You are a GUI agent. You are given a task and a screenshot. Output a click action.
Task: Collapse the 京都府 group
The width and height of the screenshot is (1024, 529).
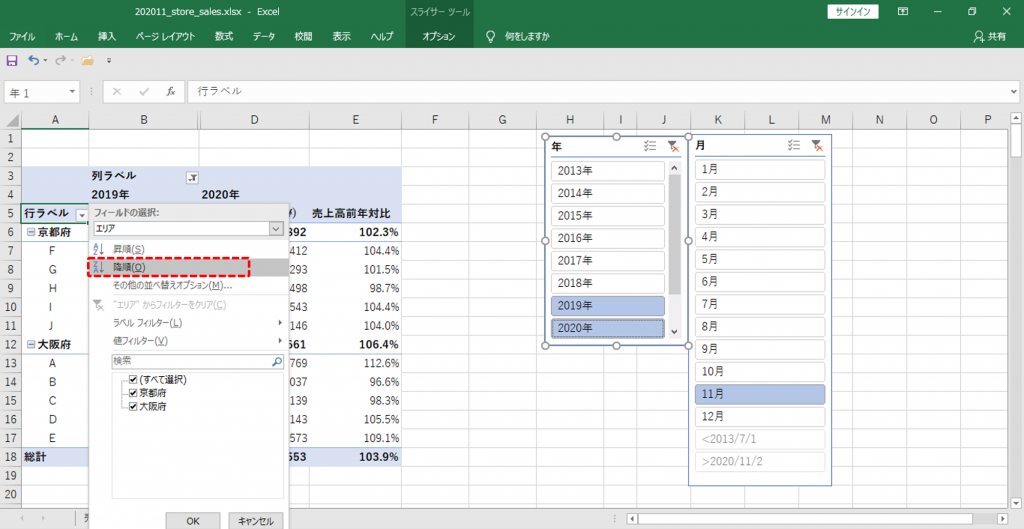pyautogui.click(x=30, y=232)
